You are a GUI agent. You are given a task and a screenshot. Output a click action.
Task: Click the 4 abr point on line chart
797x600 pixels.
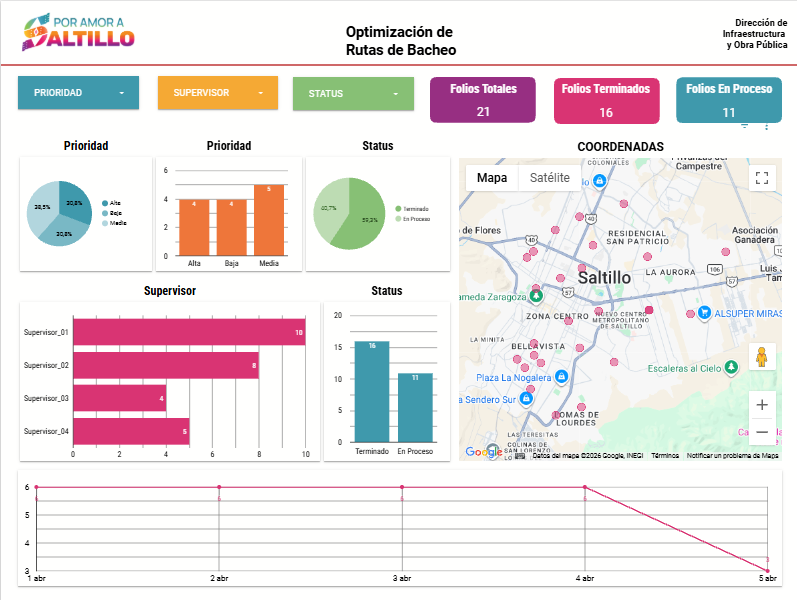[x=585, y=487]
